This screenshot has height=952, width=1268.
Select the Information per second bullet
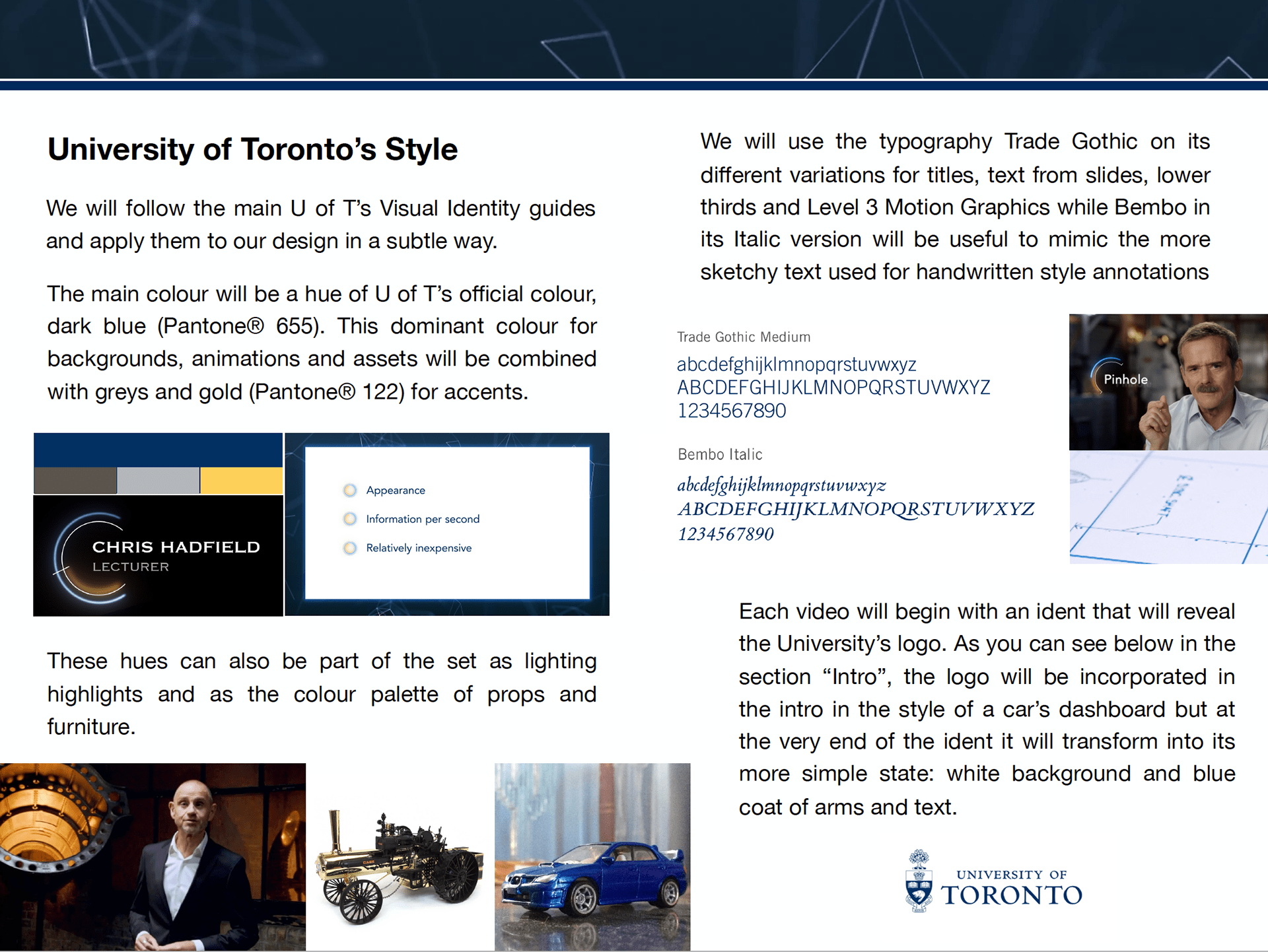[350, 519]
